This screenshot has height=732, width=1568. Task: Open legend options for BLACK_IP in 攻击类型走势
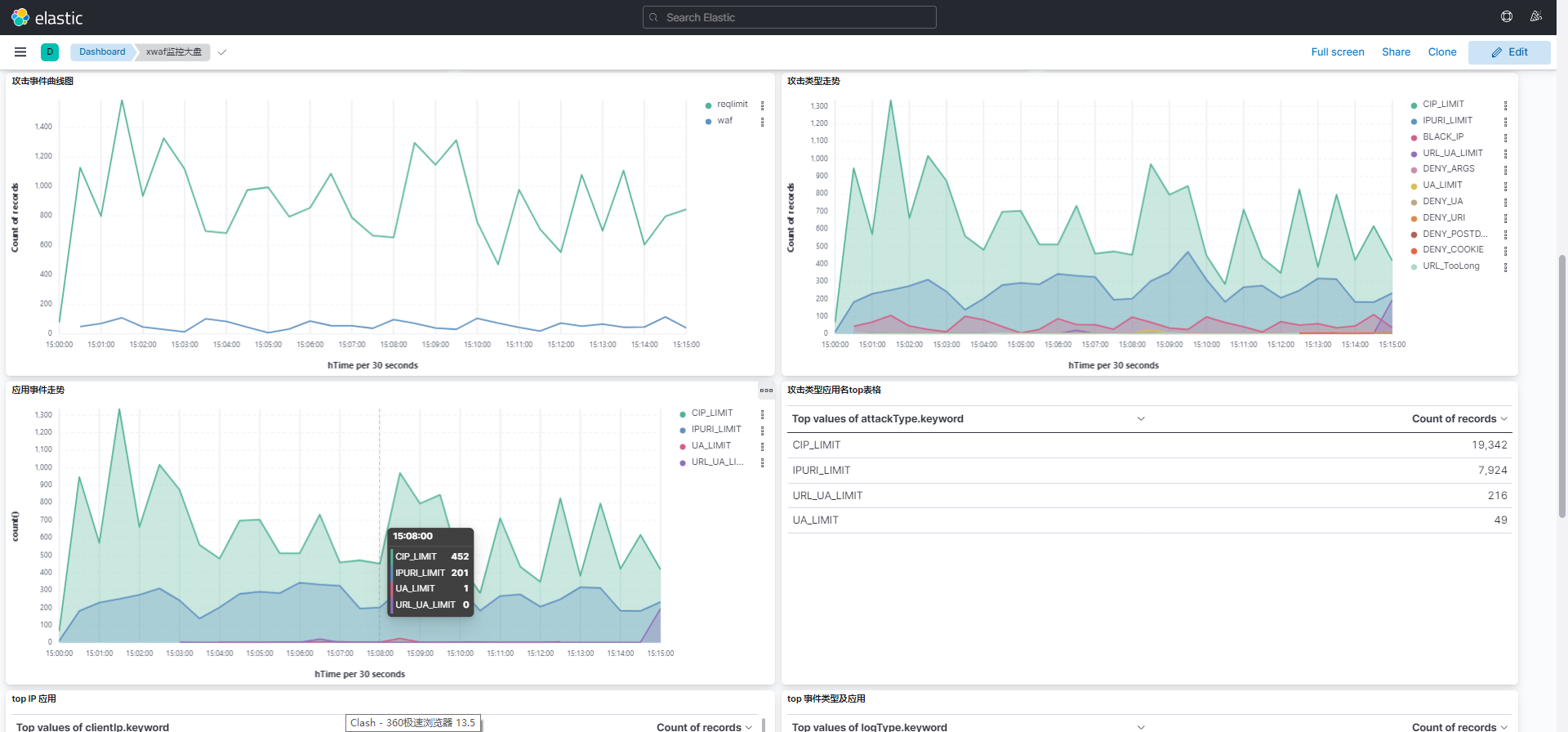pos(1505,137)
